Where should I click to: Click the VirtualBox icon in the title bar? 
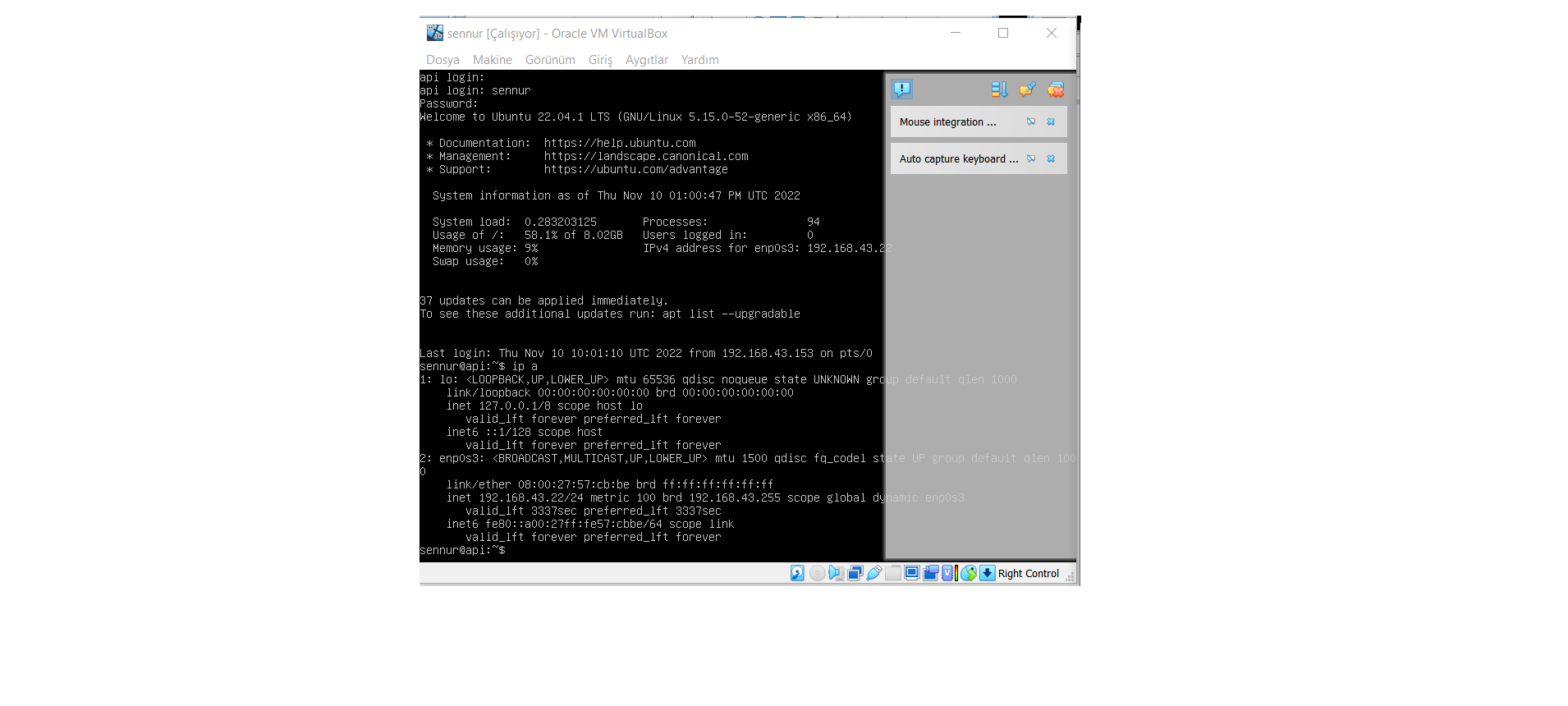point(434,33)
